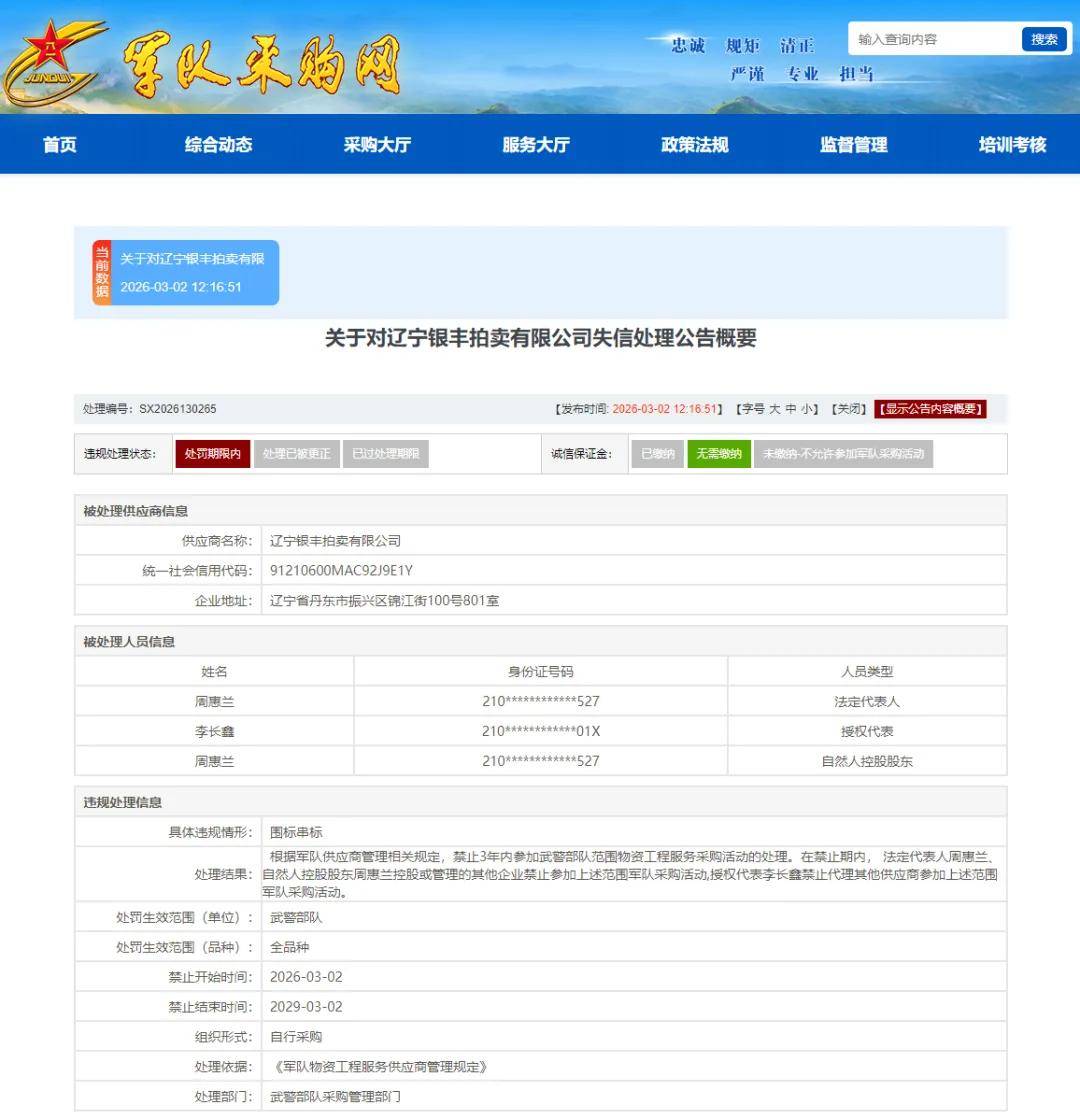
Task: Go to the 首页 nav item
Action: pos(60,145)
